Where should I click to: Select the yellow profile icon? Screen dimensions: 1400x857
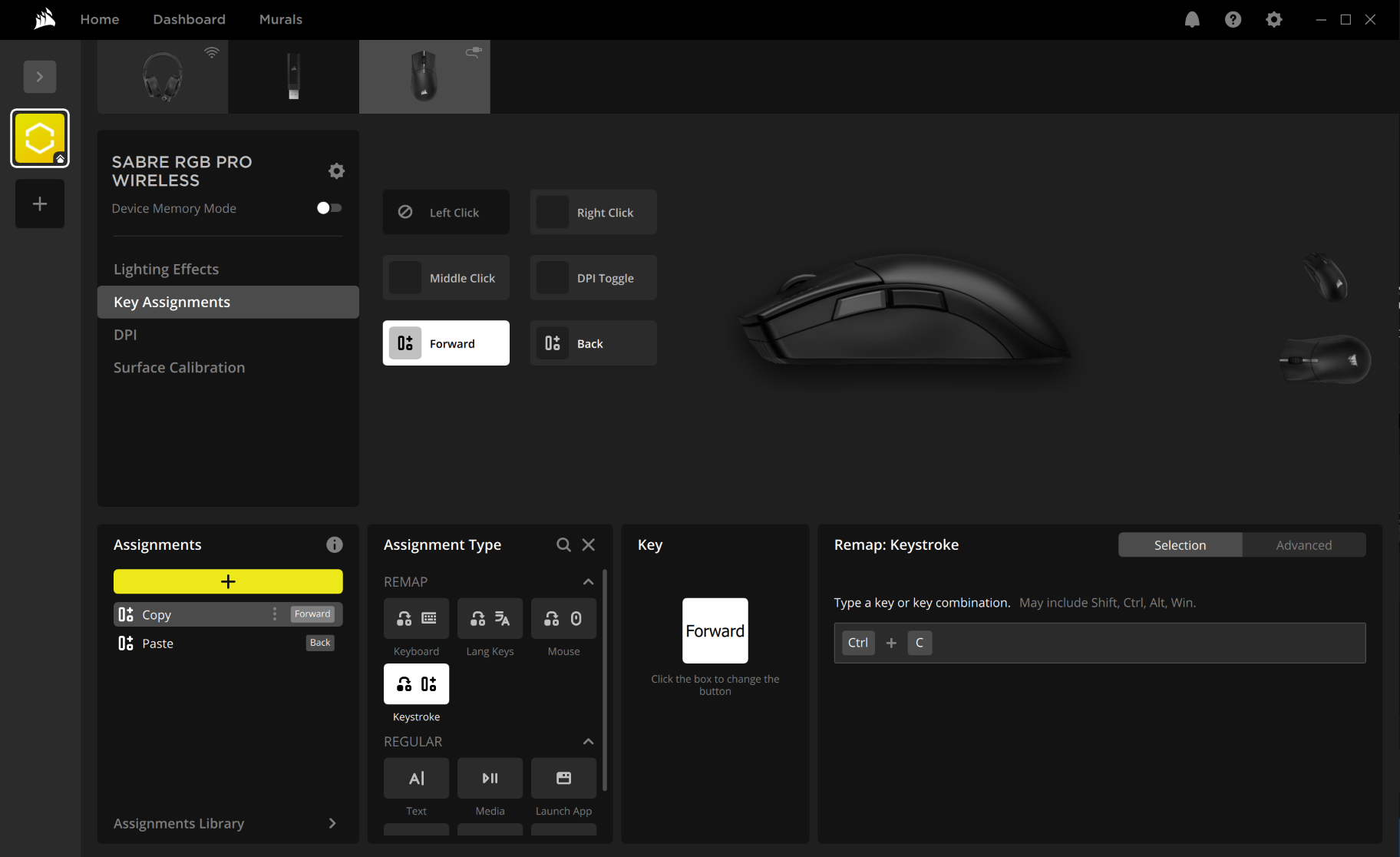(40, 138)
